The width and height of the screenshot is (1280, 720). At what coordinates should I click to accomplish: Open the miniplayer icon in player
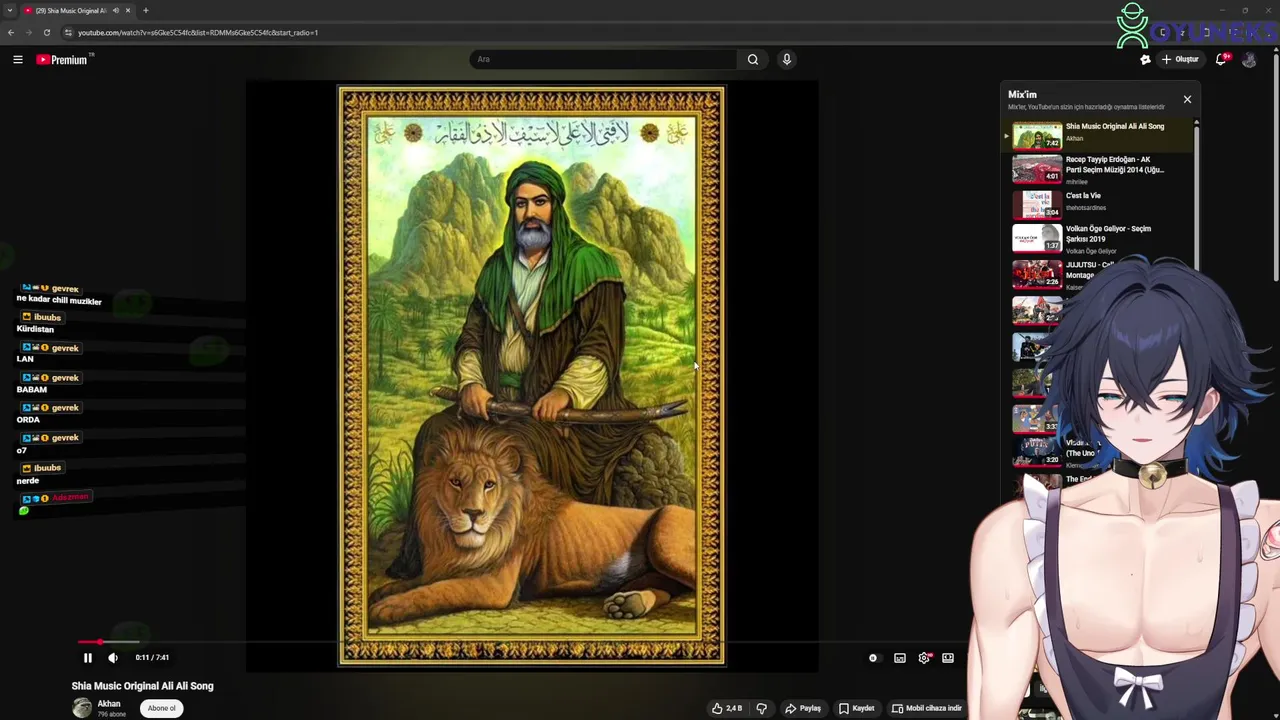(900, 658)
